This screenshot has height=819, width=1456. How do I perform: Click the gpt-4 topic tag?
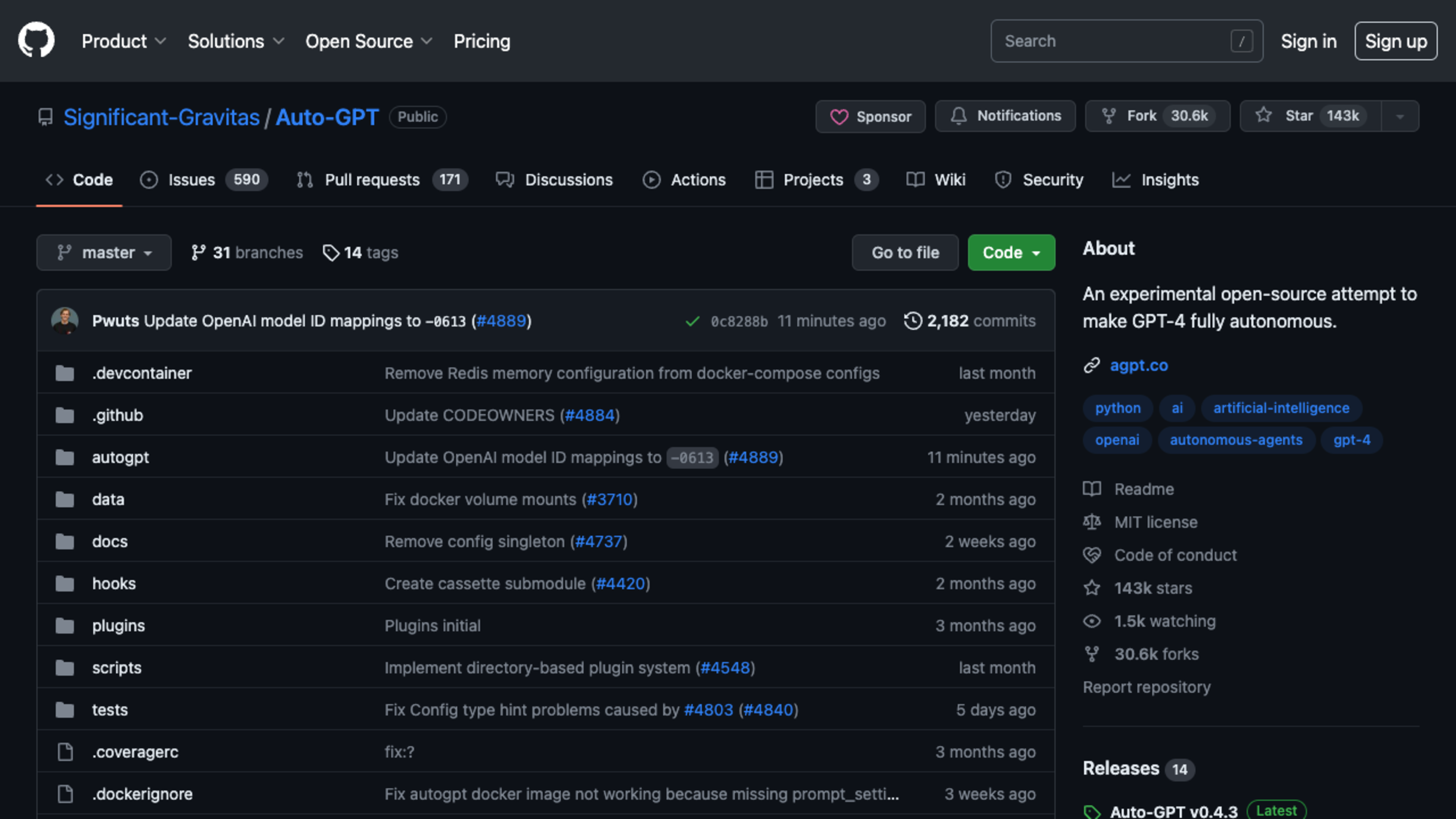point(1351,440)
